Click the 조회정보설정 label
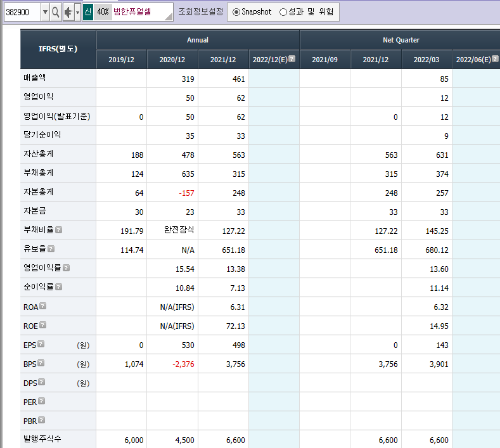Image resolution: width=500 pixels, height=448 pixels. [x=200, y=12]
